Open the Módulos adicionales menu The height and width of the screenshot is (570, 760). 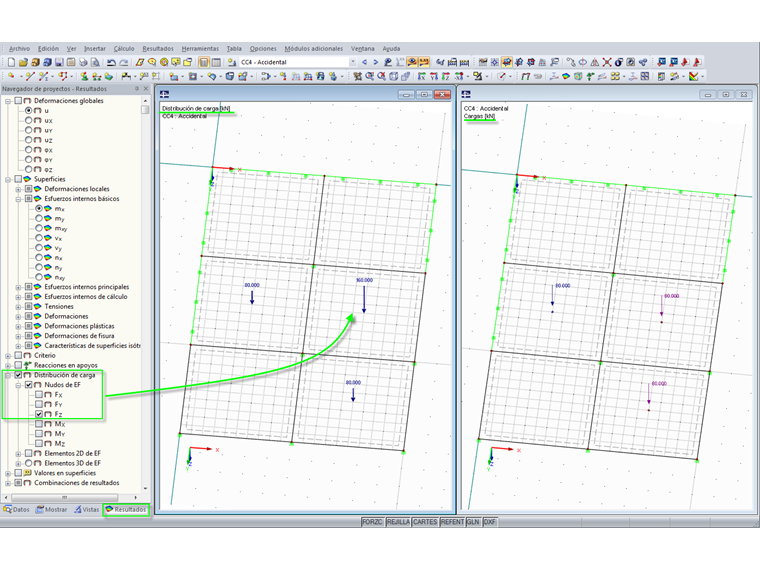point(314,48)
